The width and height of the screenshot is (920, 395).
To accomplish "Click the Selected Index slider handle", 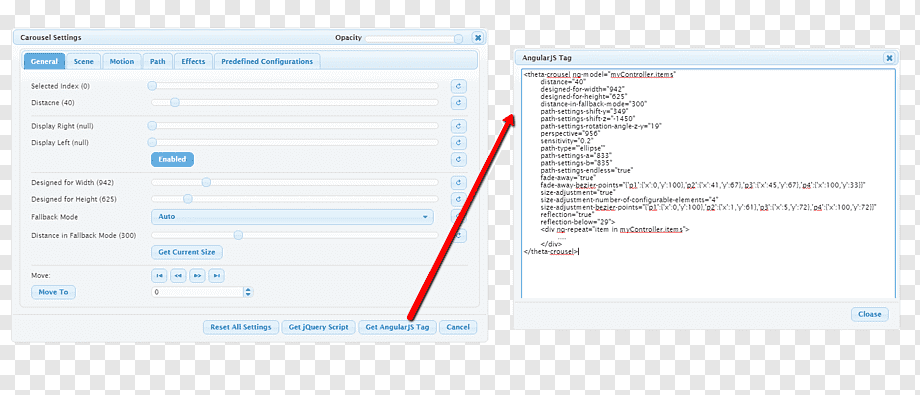I will coord(152,86).
